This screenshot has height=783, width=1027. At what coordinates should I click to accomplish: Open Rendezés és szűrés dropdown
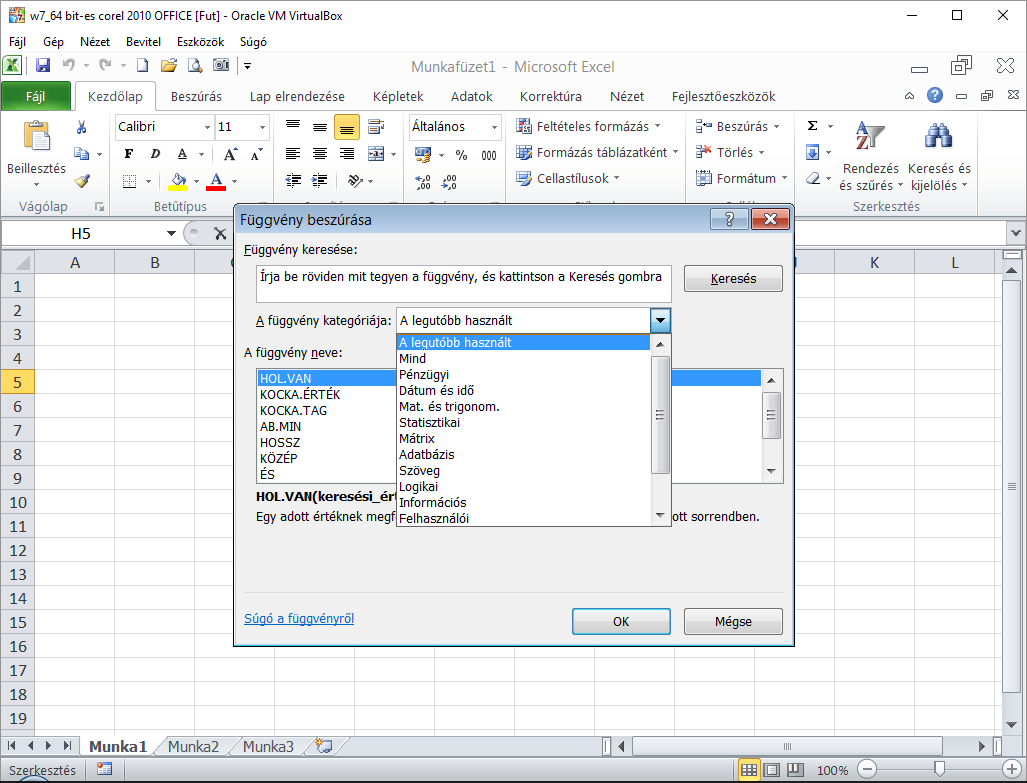(x=870, y=156)
